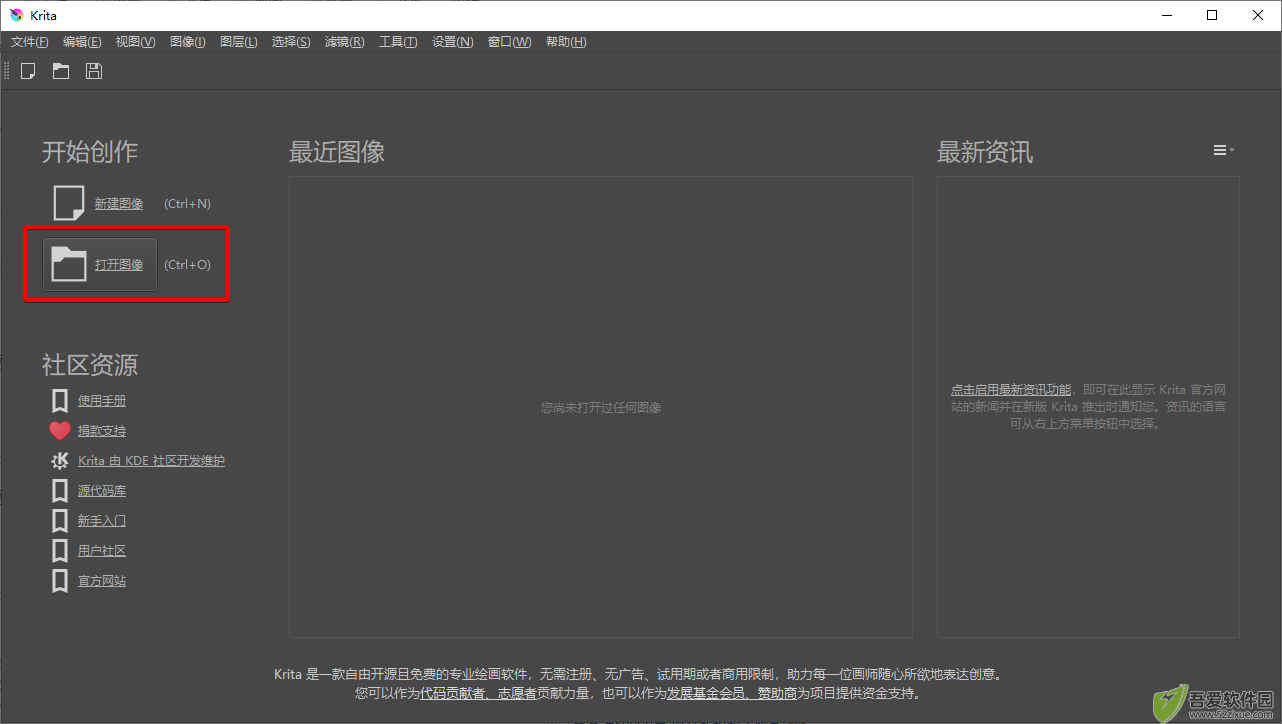Click the new document toolbar icon

pos(29,71)
